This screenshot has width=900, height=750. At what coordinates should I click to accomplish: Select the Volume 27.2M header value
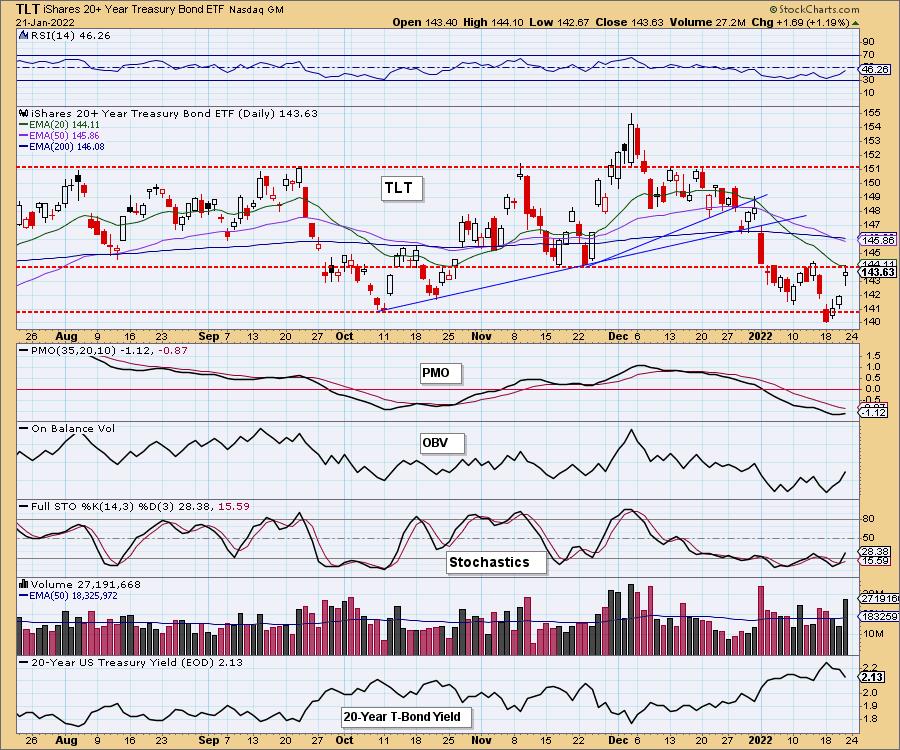point(707,22)
